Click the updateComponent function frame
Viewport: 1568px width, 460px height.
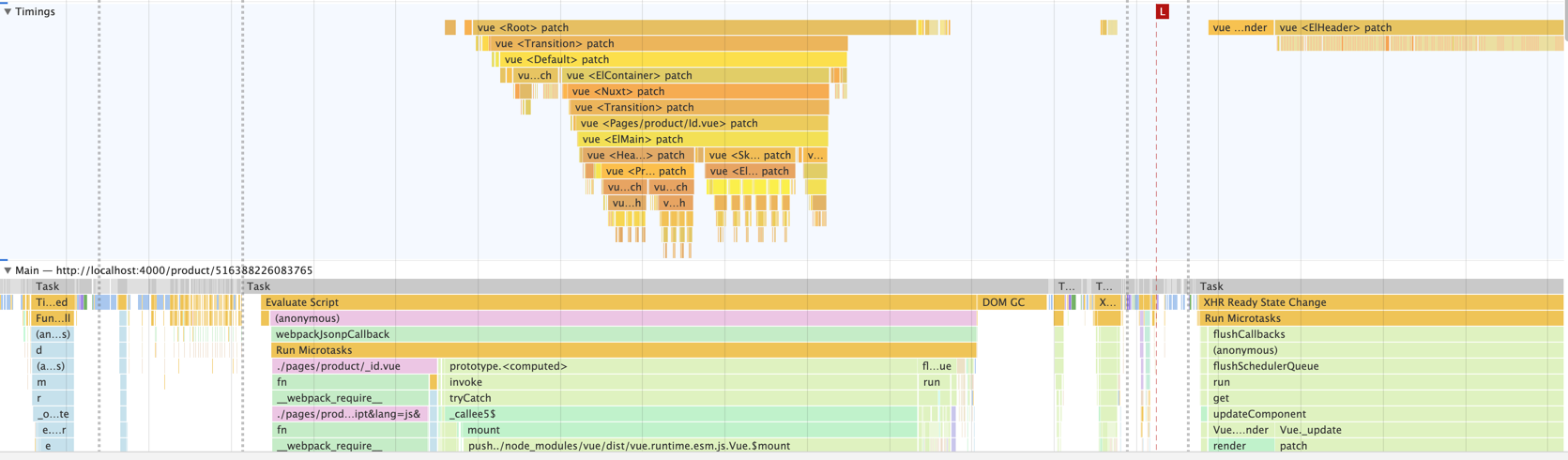point(1379,414)
